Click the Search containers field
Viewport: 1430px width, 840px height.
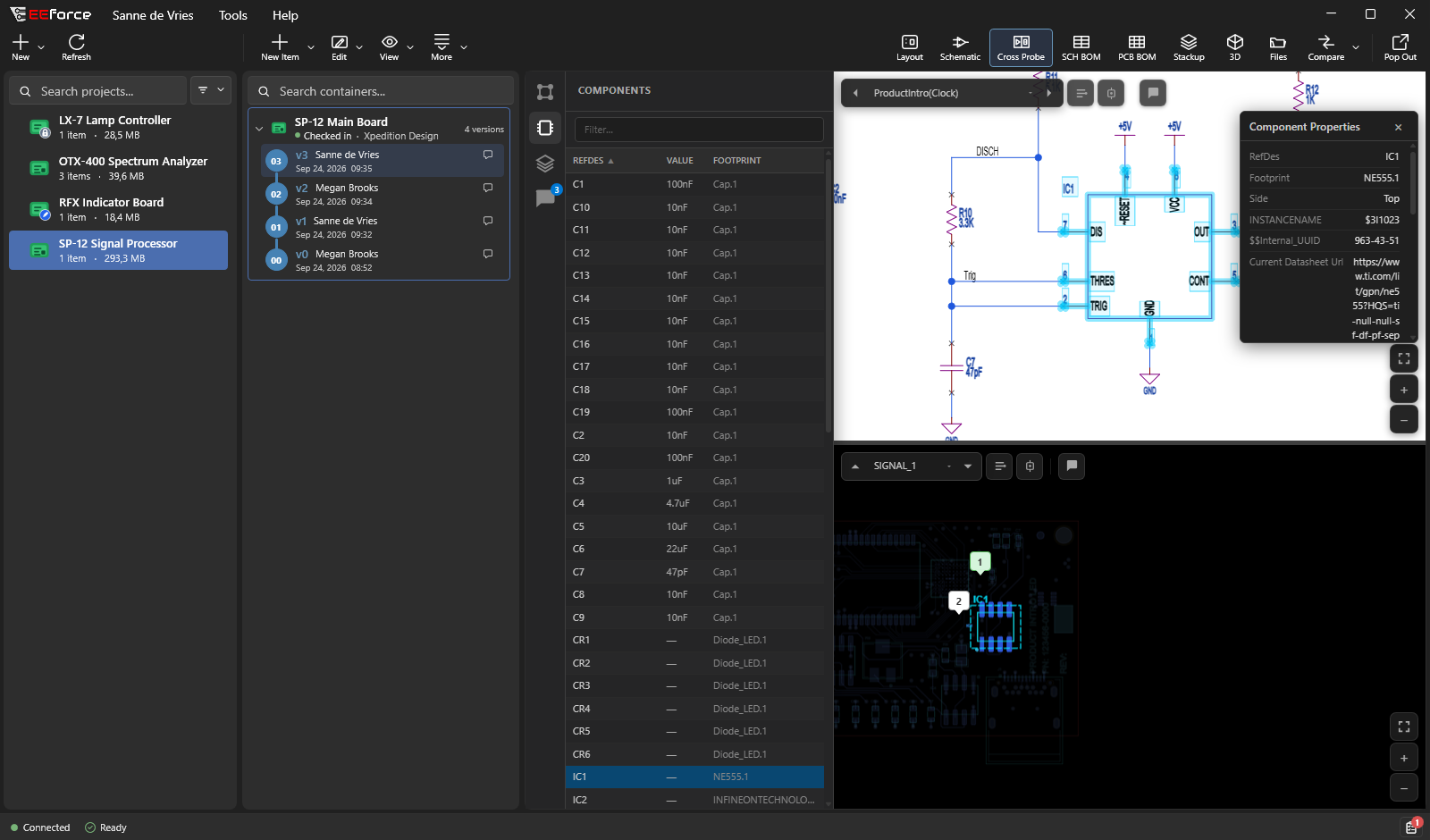(x=381, y=91)
